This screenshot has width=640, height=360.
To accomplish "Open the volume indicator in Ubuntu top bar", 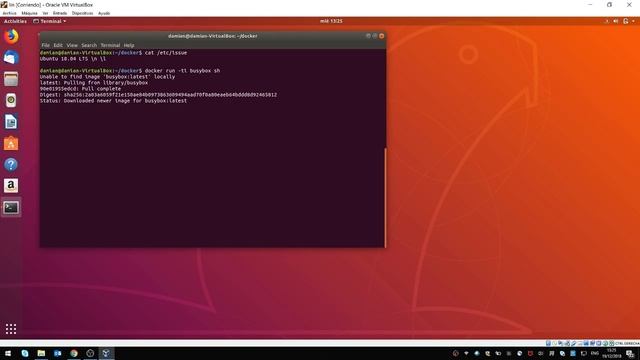I will [x=616, y=21].
